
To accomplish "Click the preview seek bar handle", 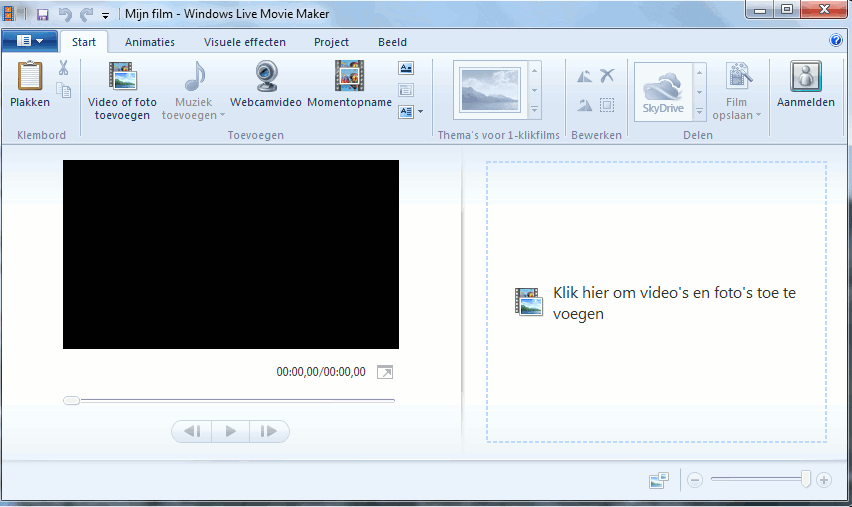I will click(x=71, y=400).
